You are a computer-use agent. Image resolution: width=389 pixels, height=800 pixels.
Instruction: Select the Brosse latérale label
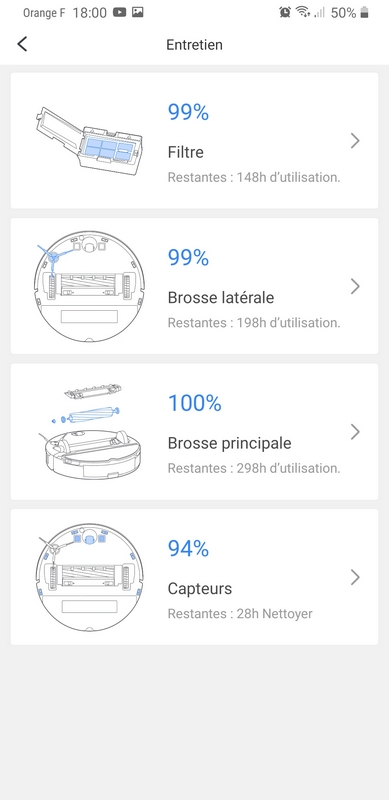221,297
